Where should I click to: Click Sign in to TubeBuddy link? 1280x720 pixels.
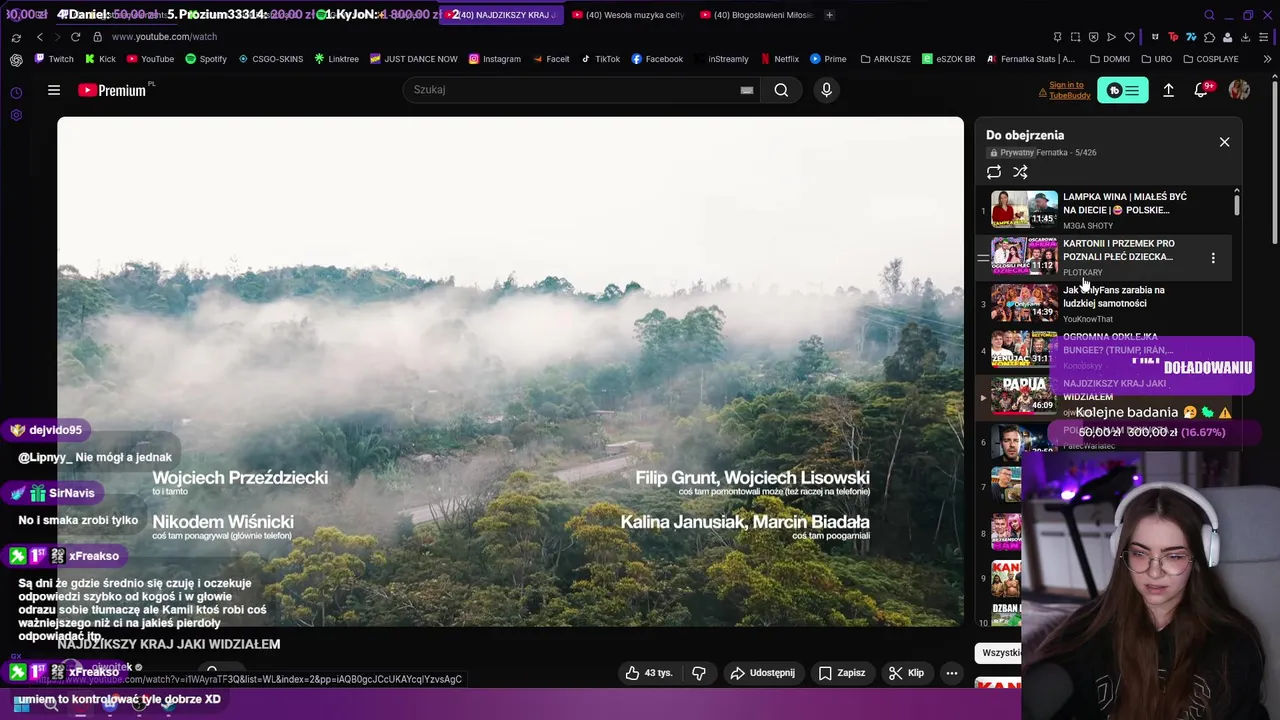(1069, 90)
